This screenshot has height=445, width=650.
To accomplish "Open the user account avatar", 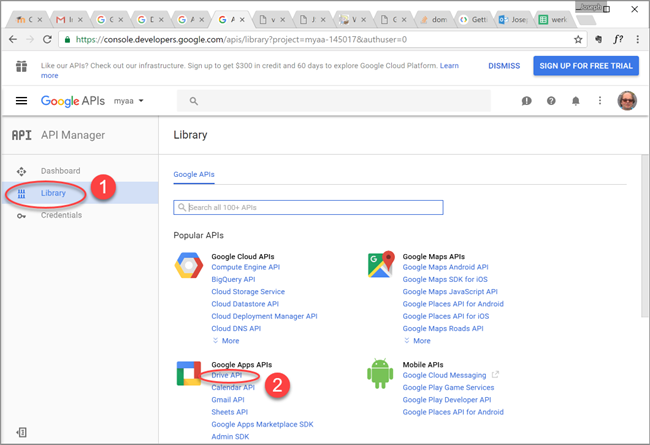I will click(627, 101).
